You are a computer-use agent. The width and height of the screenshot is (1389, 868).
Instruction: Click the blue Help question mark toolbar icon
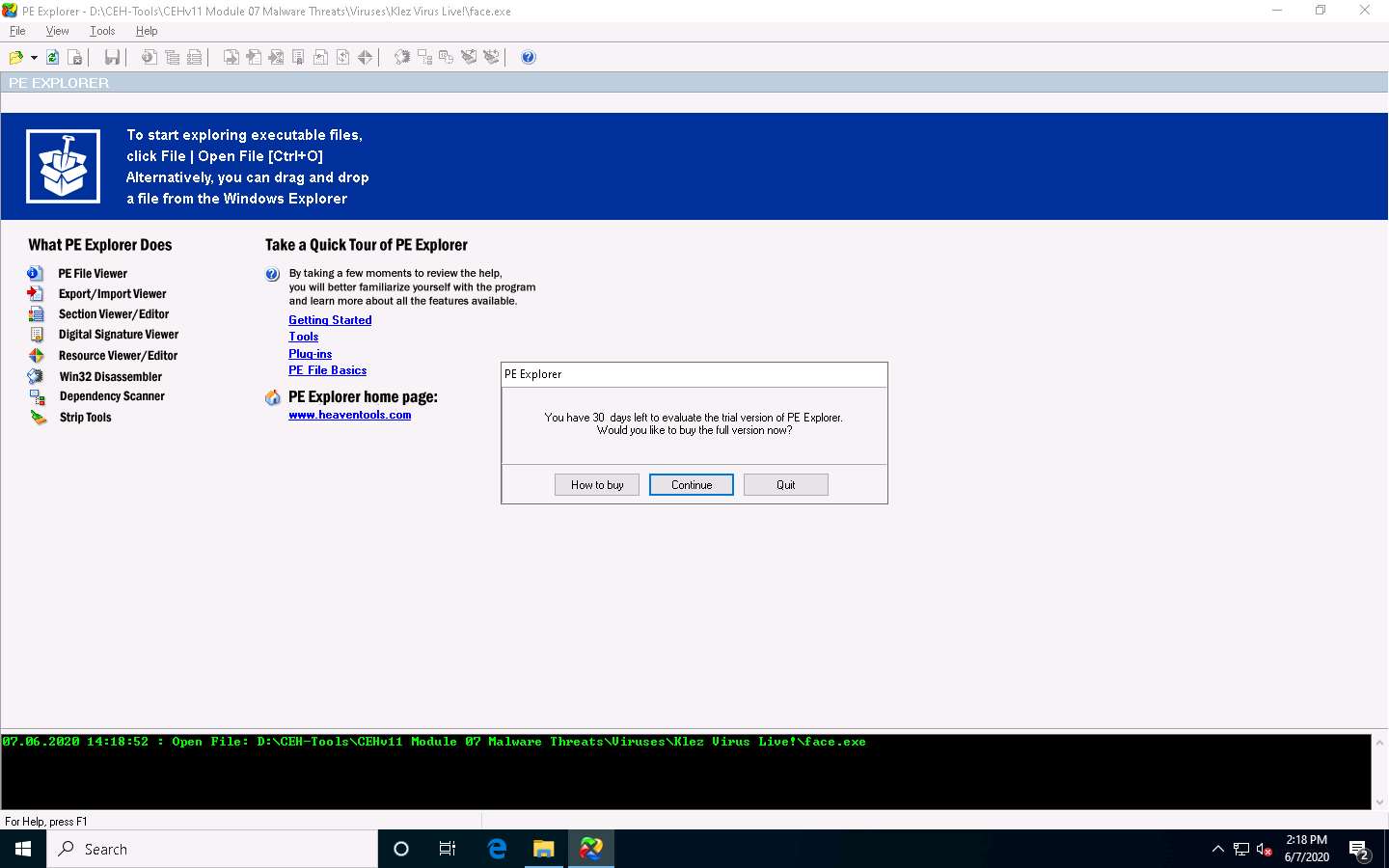528,57
